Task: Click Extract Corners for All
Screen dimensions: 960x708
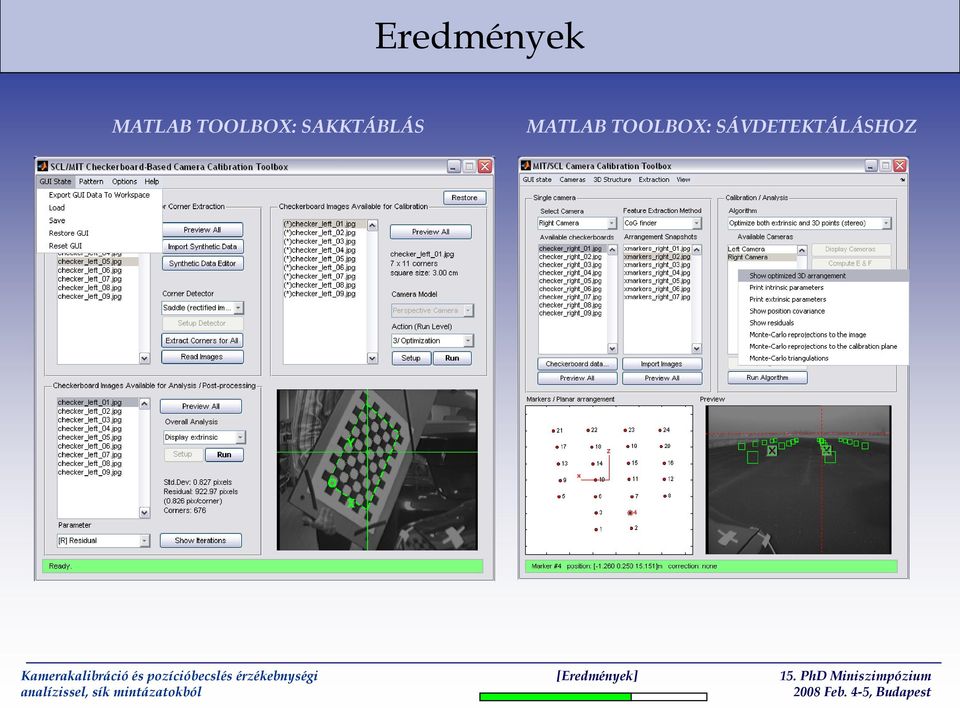Action: pyautogui.click(x=202, y=341)
